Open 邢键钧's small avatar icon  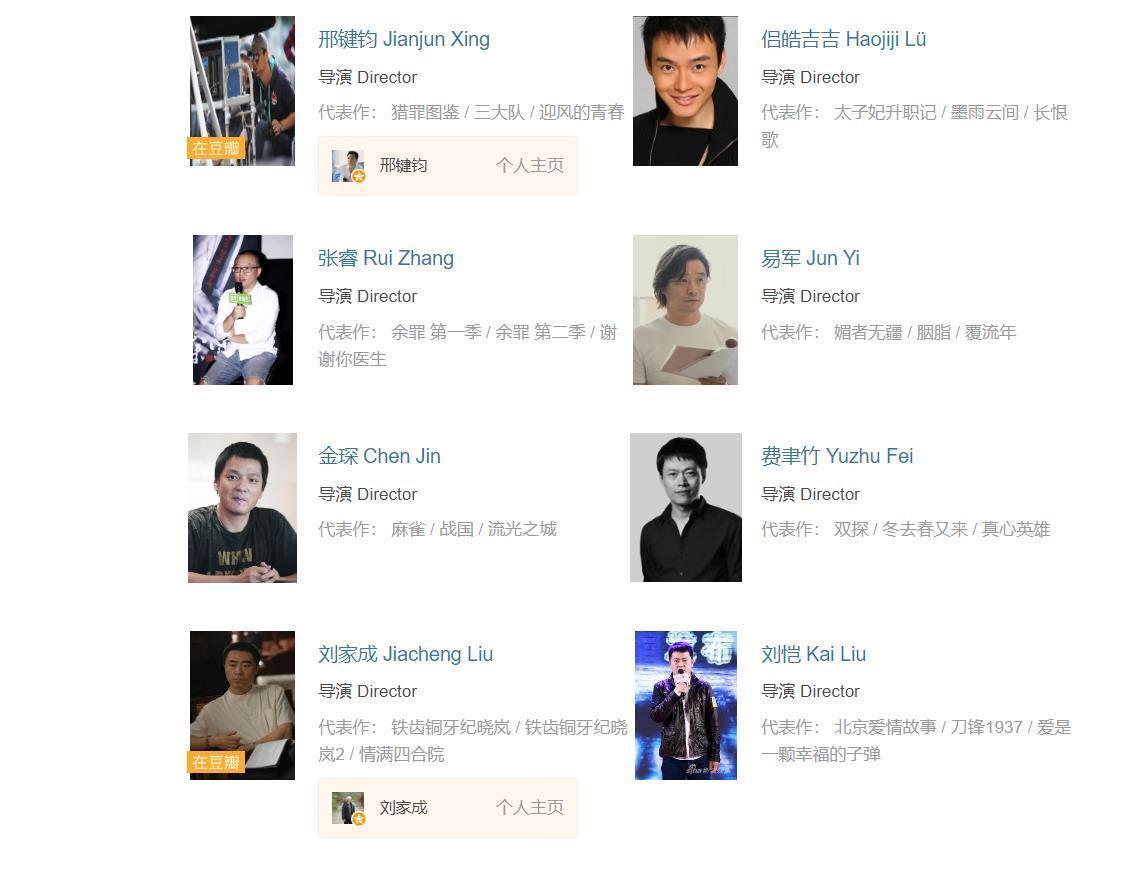pyautogui.click(x=348, y=165)
